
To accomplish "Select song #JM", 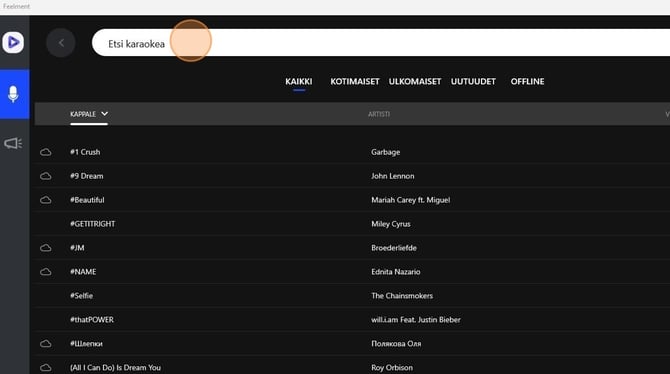I will pyautogui.click(x=77, y=248).
